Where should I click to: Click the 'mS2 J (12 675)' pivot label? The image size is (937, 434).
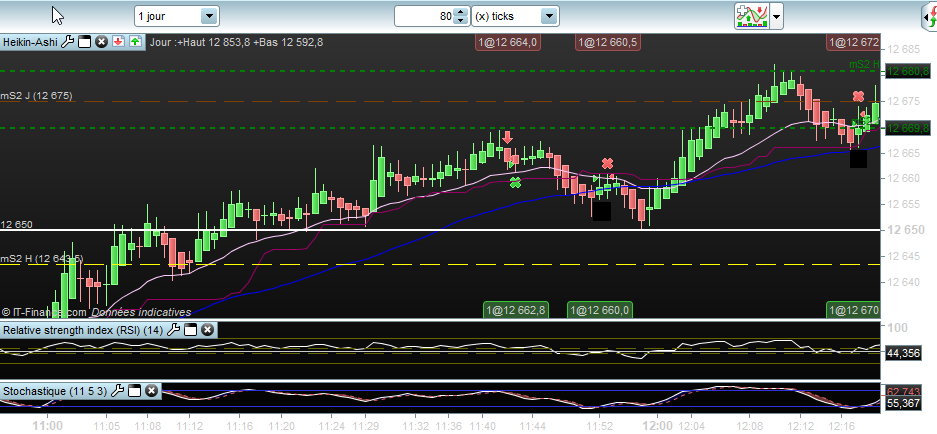(37, 96)
